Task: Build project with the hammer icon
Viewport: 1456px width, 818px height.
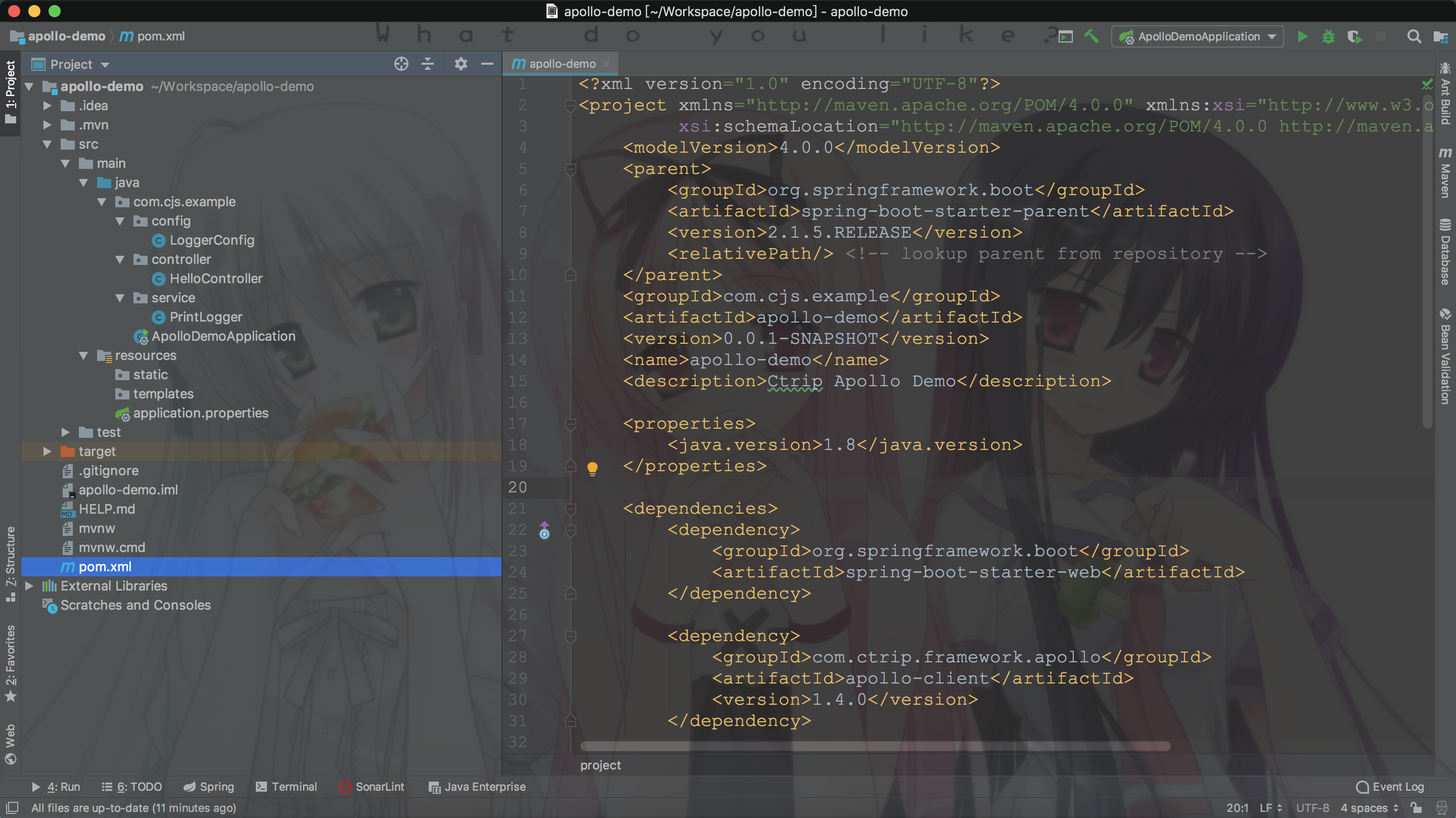Action: coord(1091,37)
